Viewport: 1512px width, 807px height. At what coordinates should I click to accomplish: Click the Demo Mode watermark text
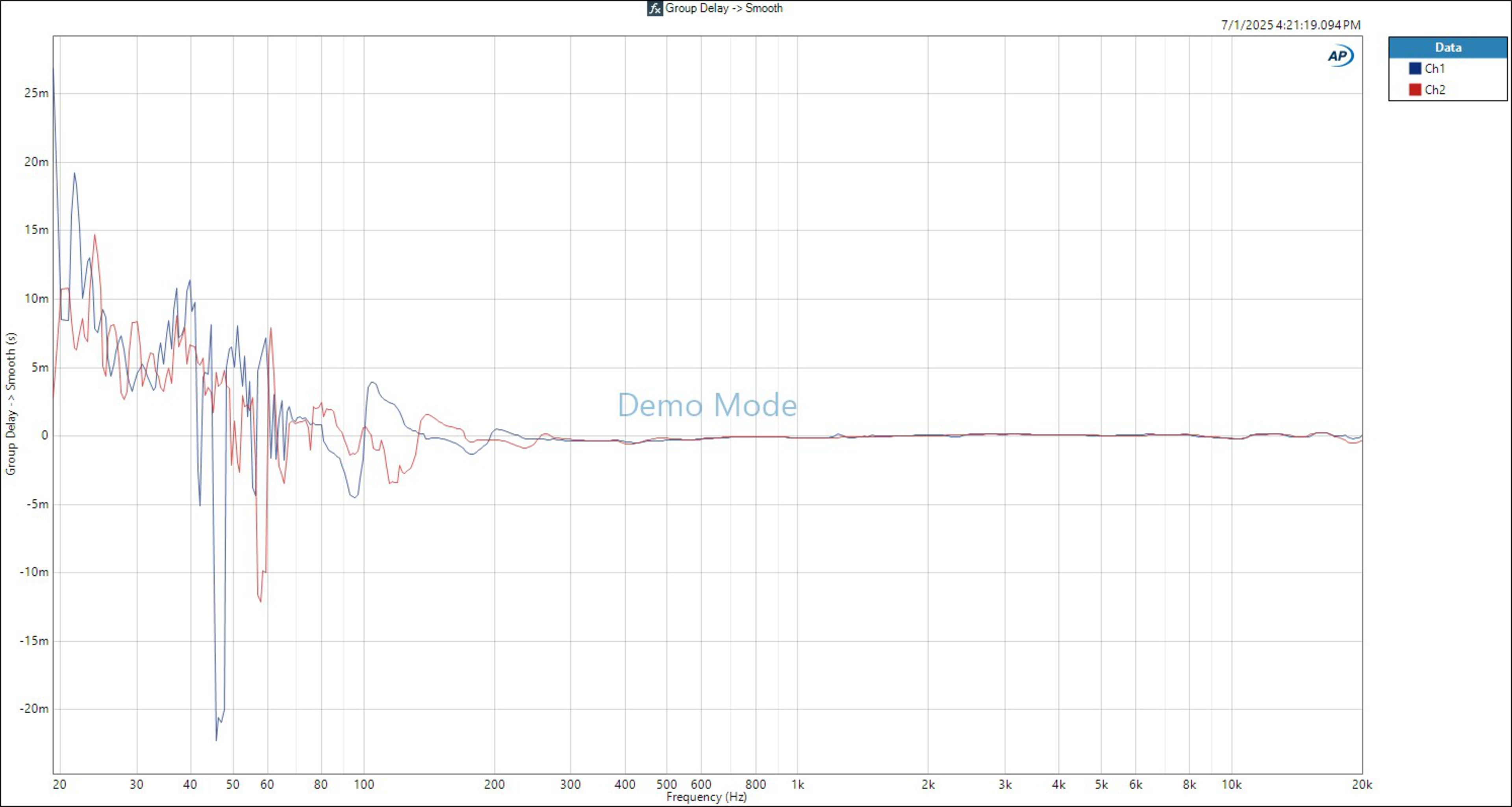[707, 405]
